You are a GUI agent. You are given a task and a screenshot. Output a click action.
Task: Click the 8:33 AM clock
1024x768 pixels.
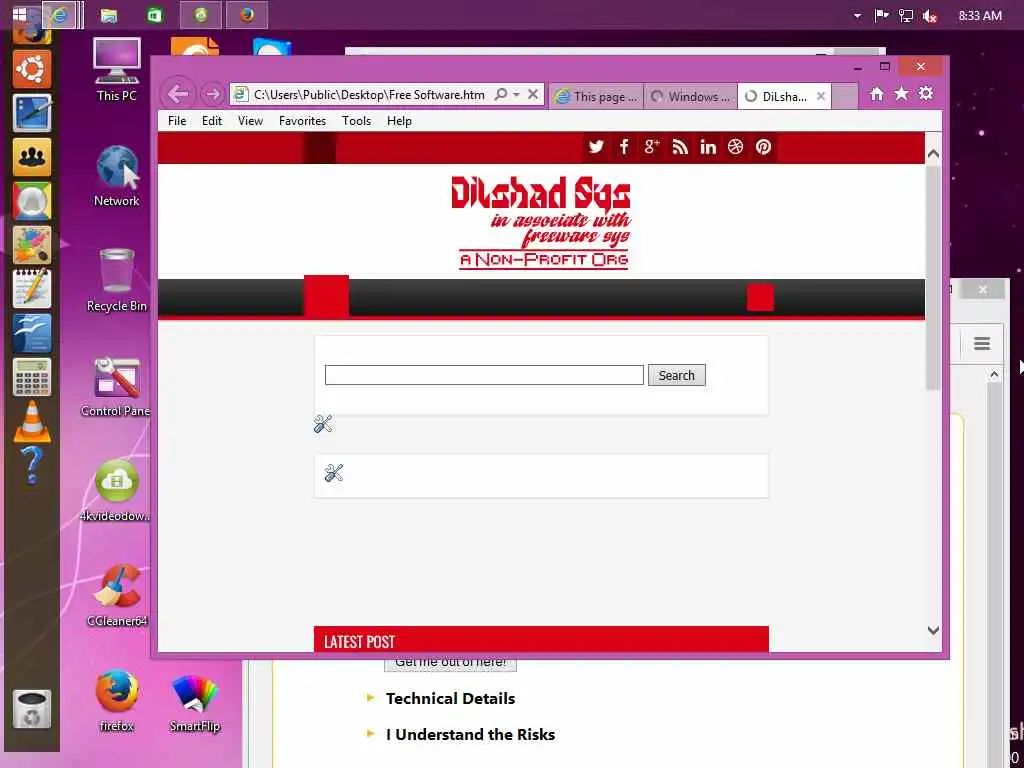tap(980, 16)
